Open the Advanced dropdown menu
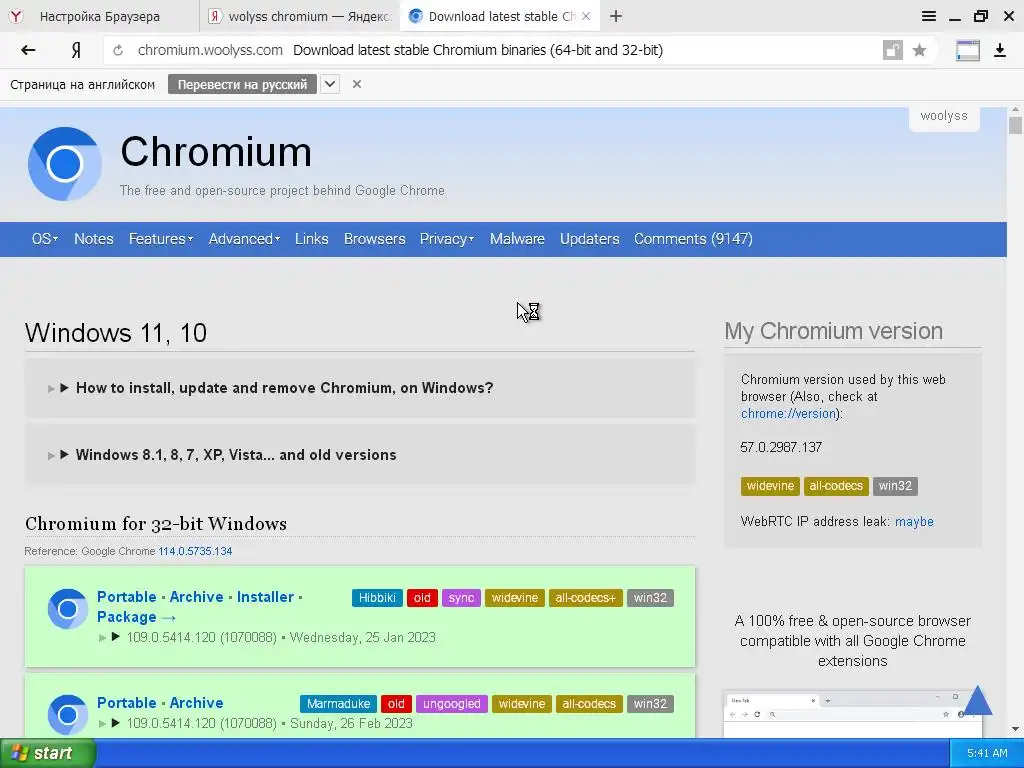This screenshot has width=1024, height=768. (244, 239)
